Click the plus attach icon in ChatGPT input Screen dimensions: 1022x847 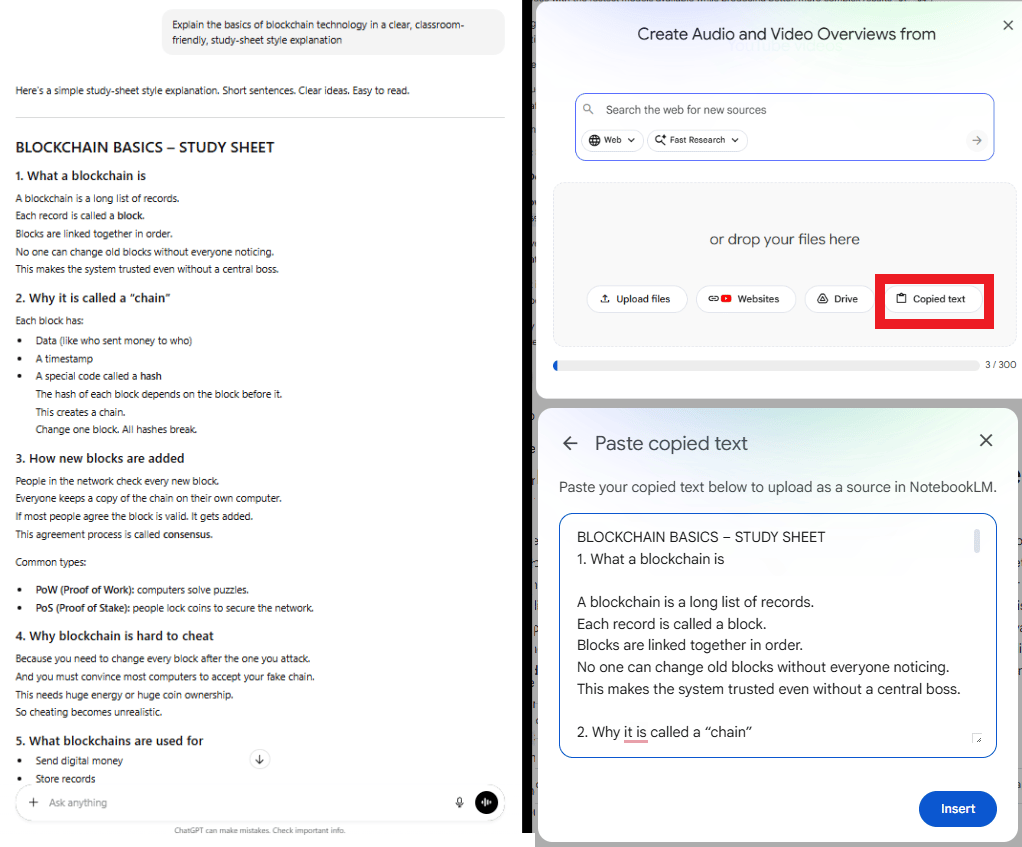click(33, 803)
